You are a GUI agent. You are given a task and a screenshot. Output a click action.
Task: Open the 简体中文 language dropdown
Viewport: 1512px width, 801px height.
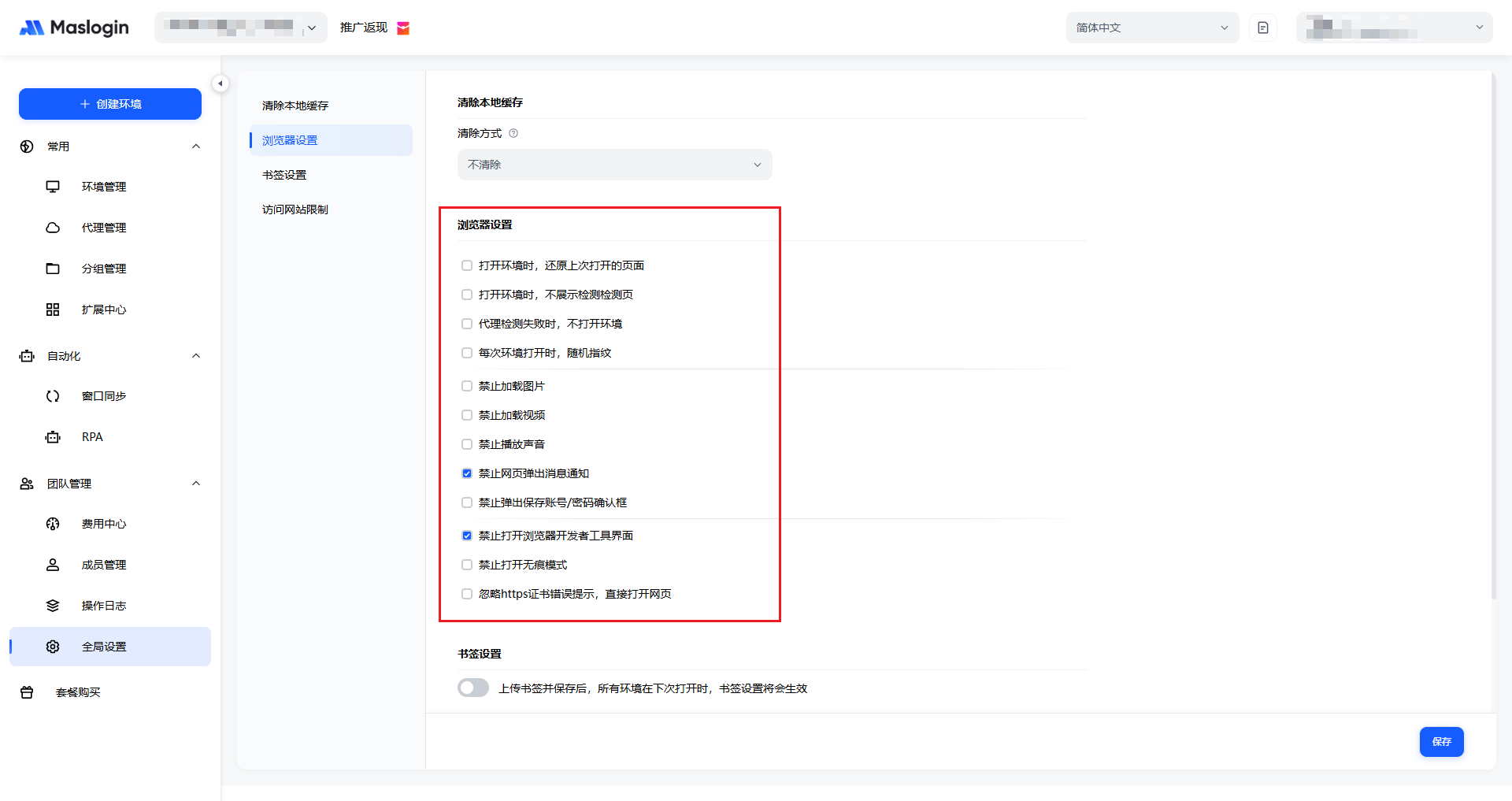pyautogui.click(x=1151, y=28)
